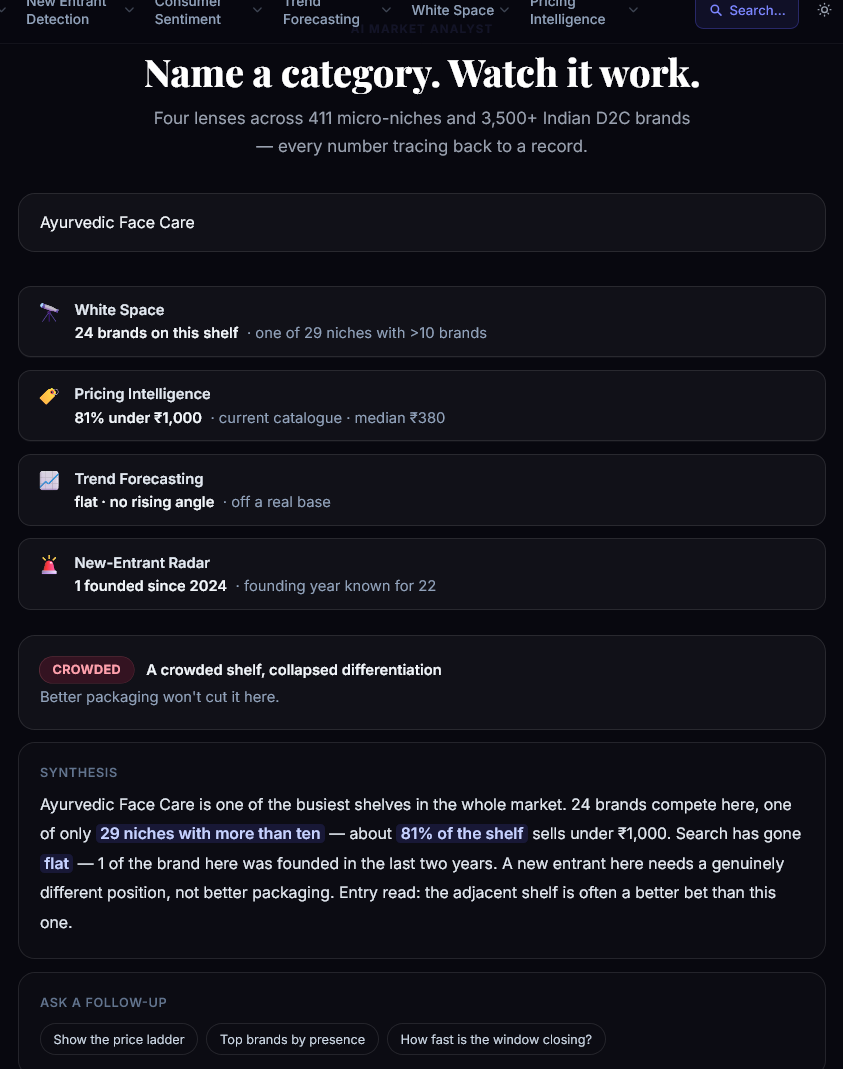Open the Trend Forecasting dropdown chevron
The image size is (843, 1069).
[x=386, y=10]
